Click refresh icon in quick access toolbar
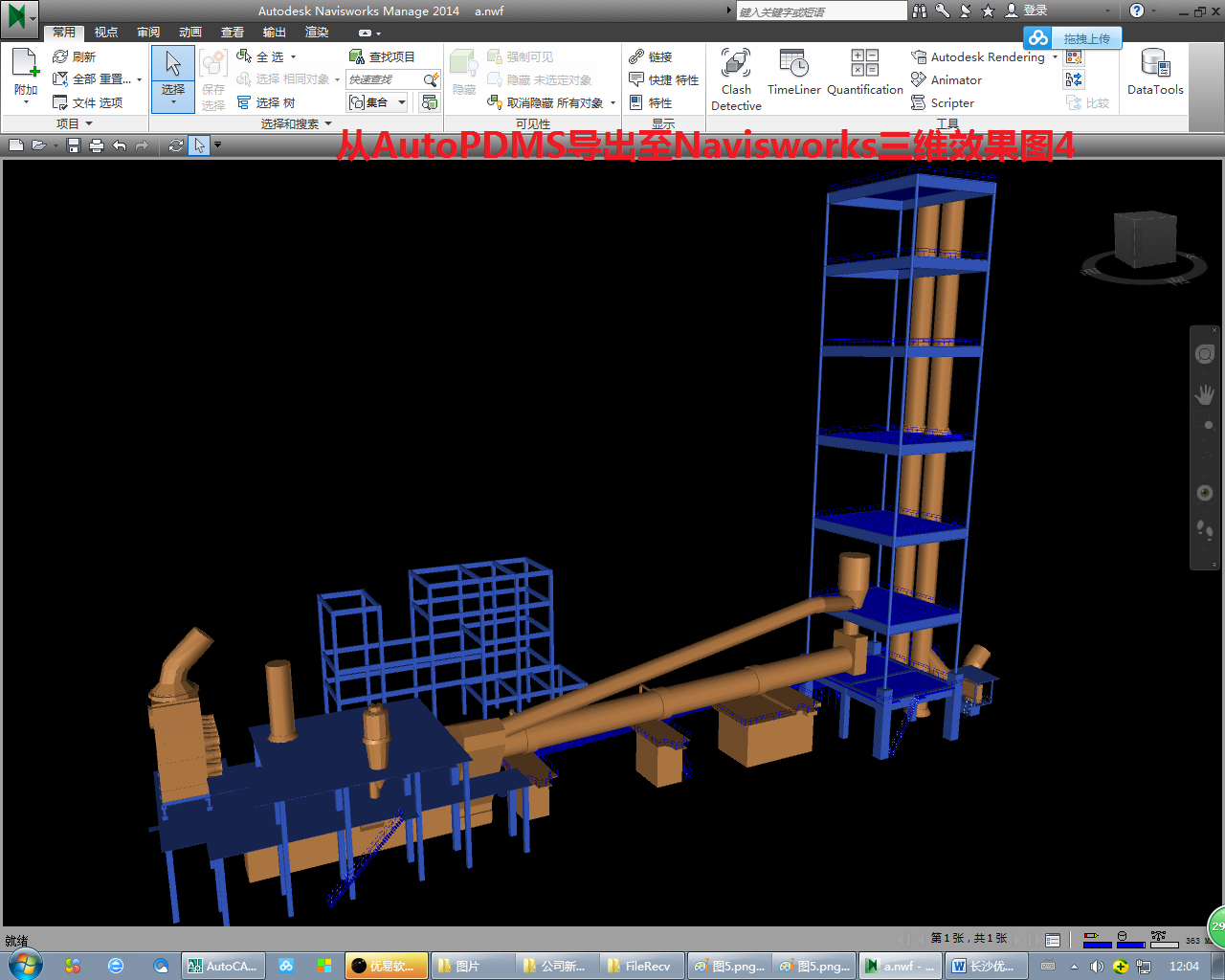Image resolution: width=1225 pixels, height=980 pixels. (175, 145)
